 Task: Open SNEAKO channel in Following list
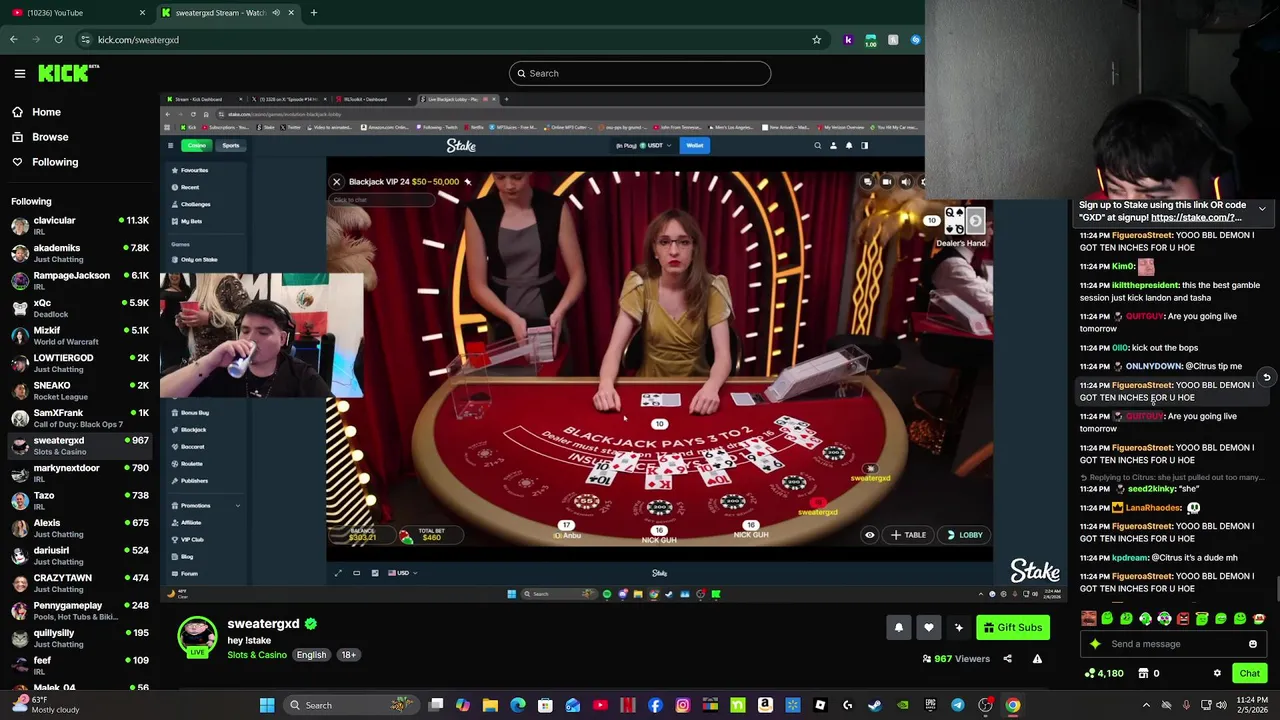80,391
